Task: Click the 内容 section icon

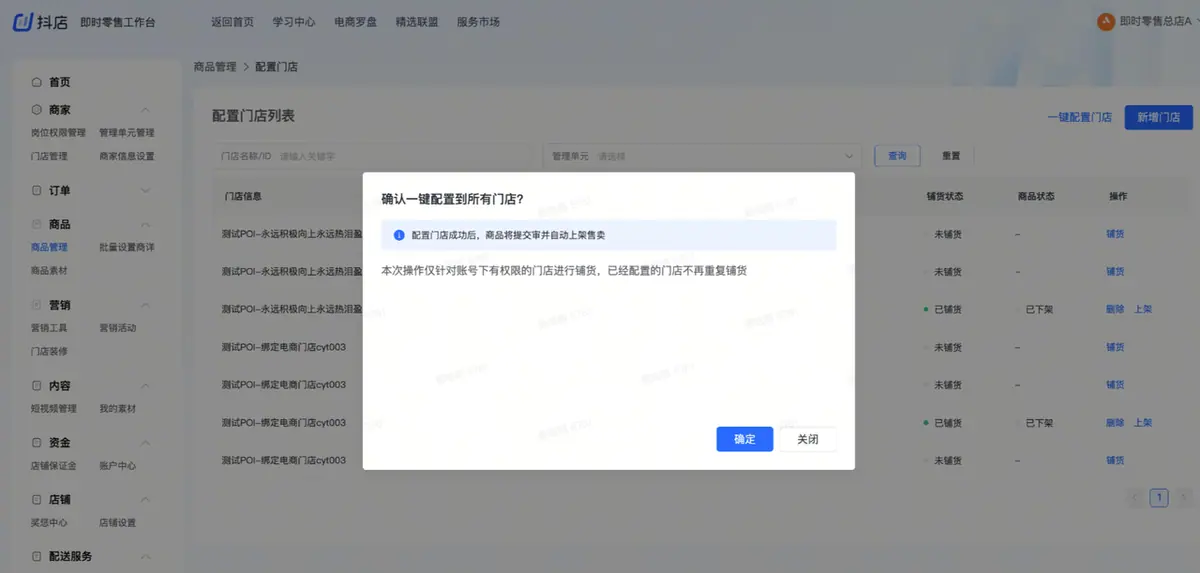Action: (37, 385)
